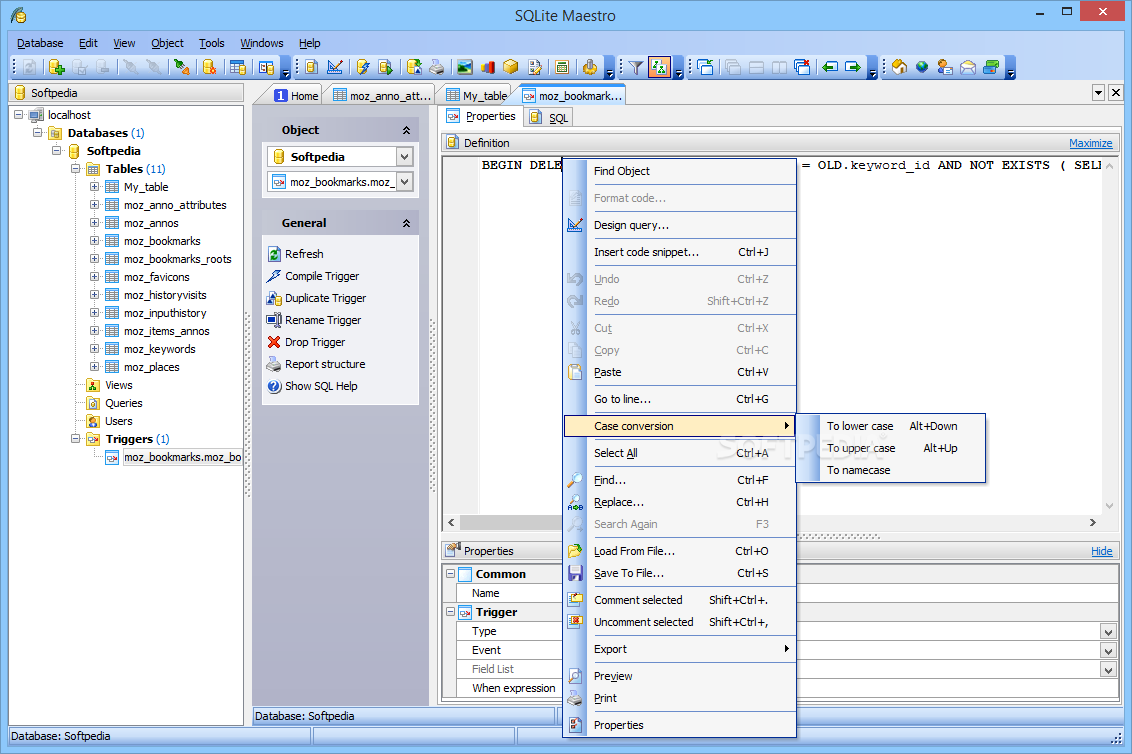
Task: Choose Insert code snippet menu item
Action: coord(680,252)
